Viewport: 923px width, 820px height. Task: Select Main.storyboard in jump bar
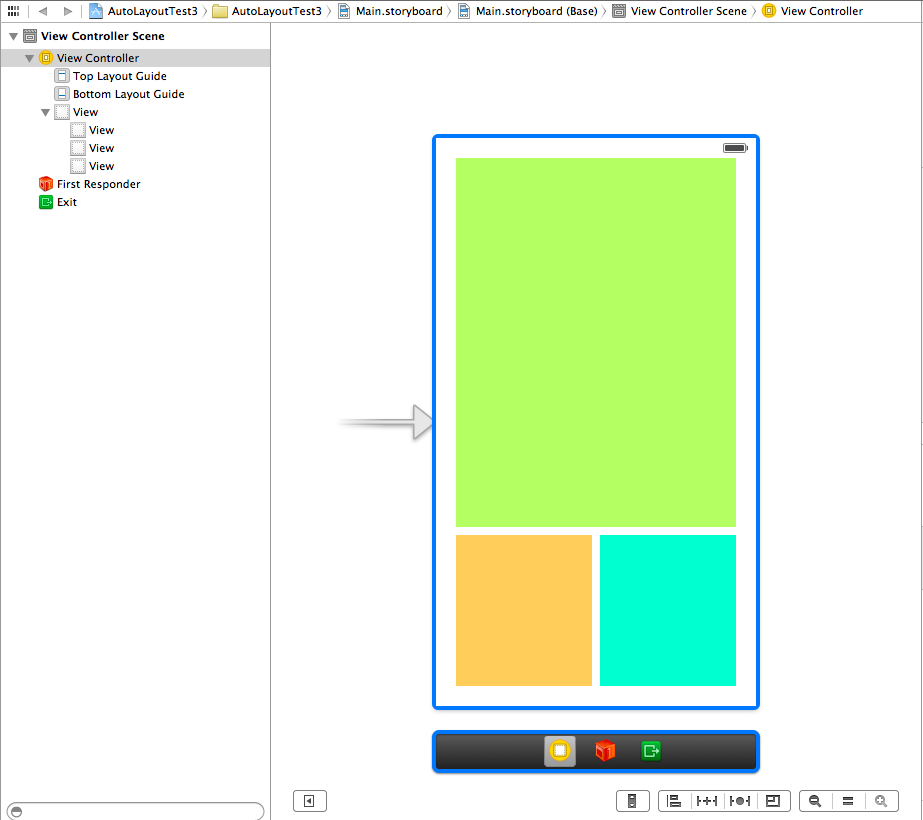[390, 11]
